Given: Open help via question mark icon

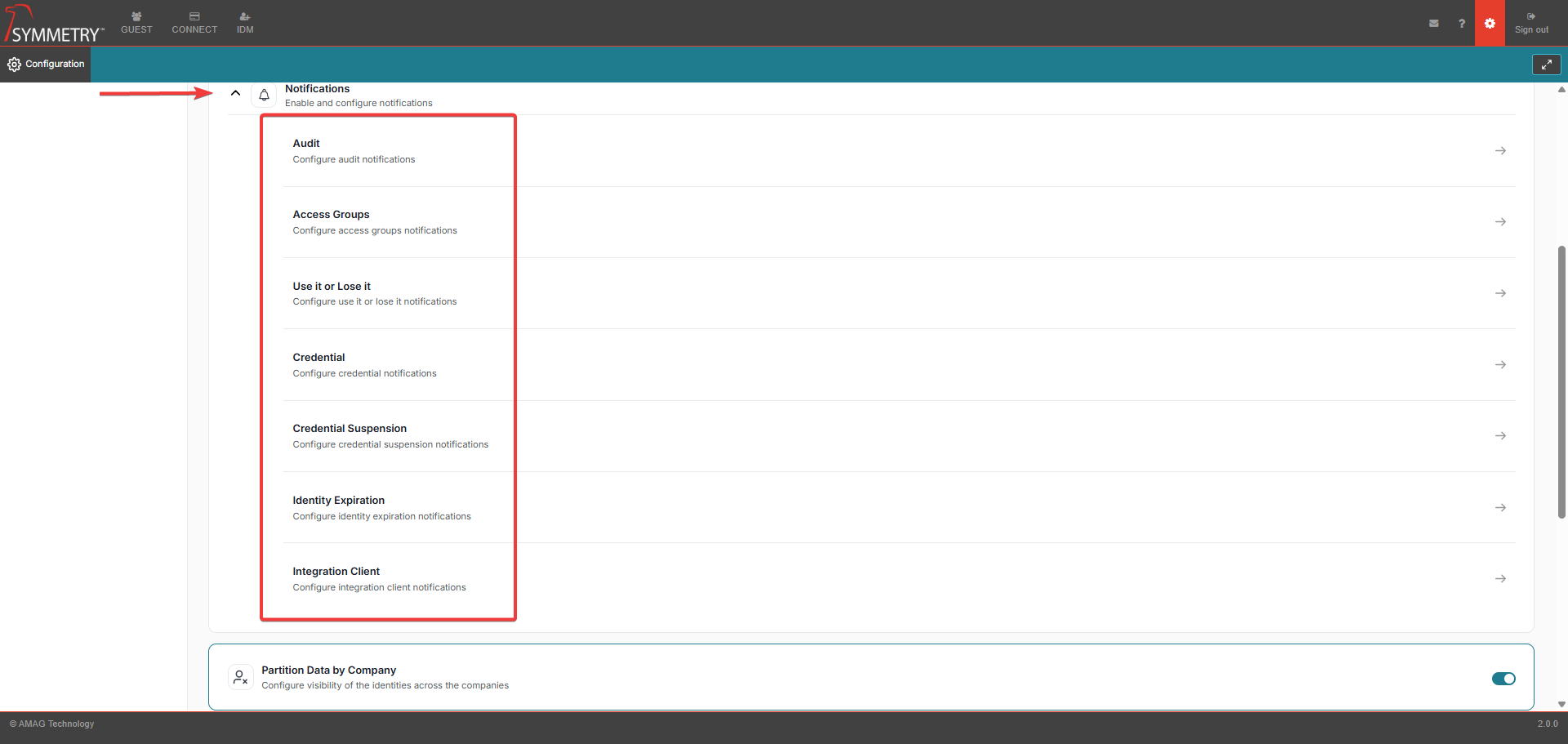Looking at the screenshot, I should pos(1461,24).
